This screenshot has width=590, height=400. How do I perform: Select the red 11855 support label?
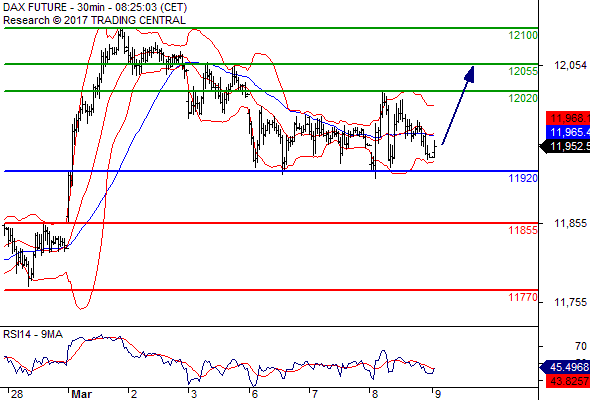(x=523, y=230)
